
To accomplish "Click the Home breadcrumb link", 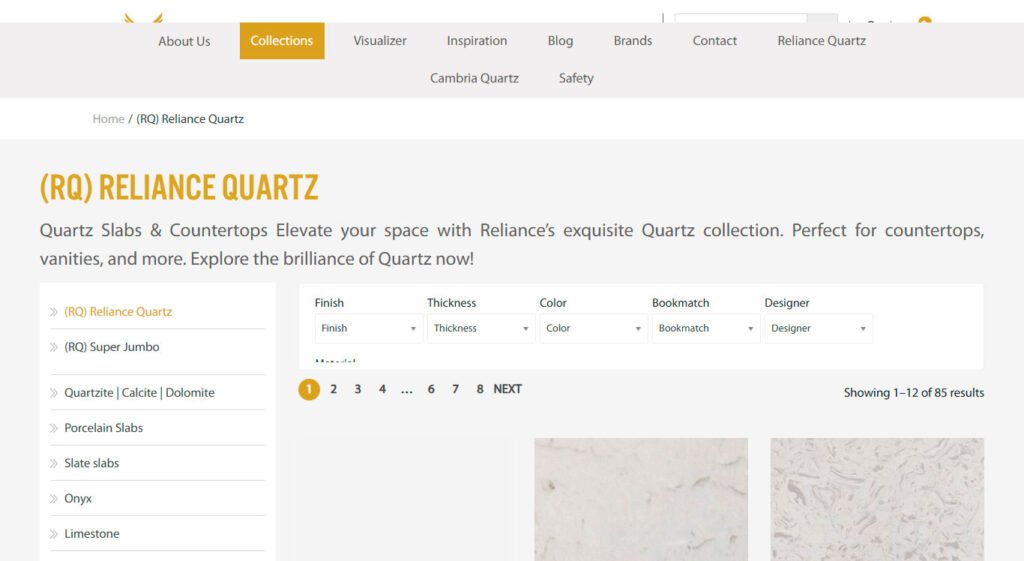I will point(108,119).
